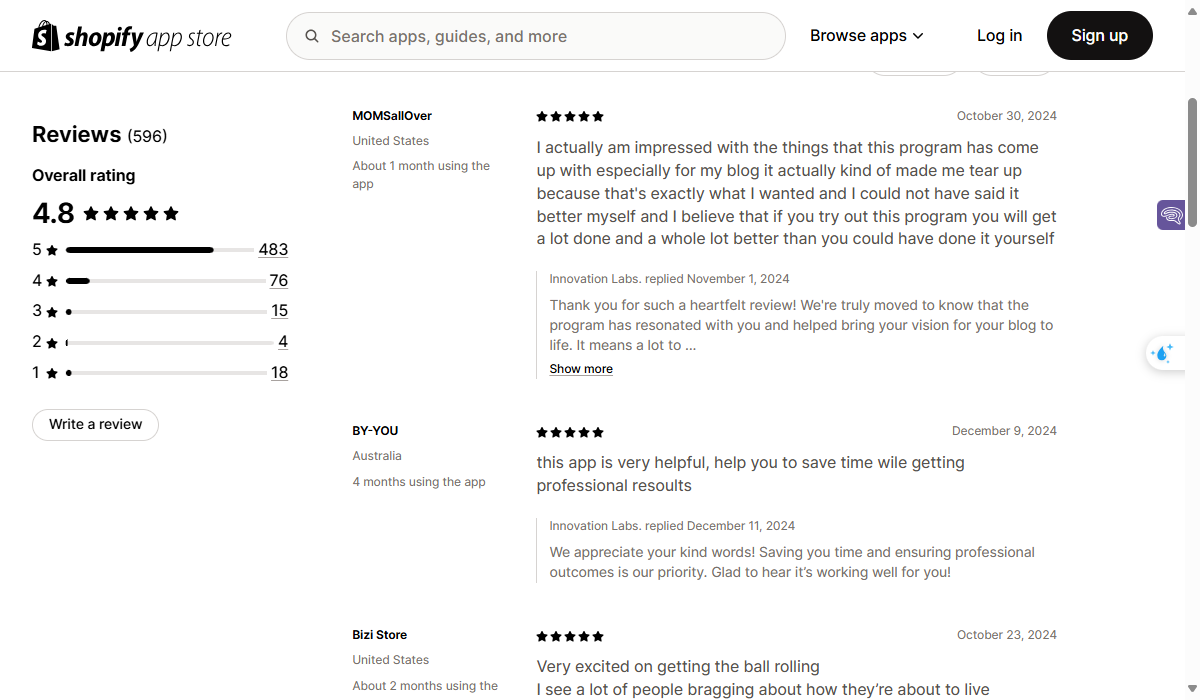Image resolution: width=1200 pixels, height=700 pixels.
Task: Click the five-star rating on MOMSallOver review
Action: (x=570, y=117)
